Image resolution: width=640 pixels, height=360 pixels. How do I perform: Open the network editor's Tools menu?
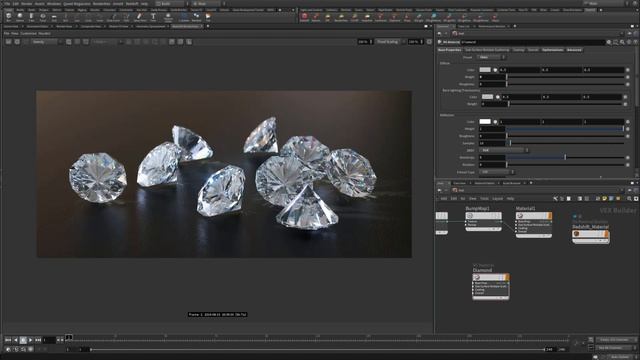click(x=484, y=199)
